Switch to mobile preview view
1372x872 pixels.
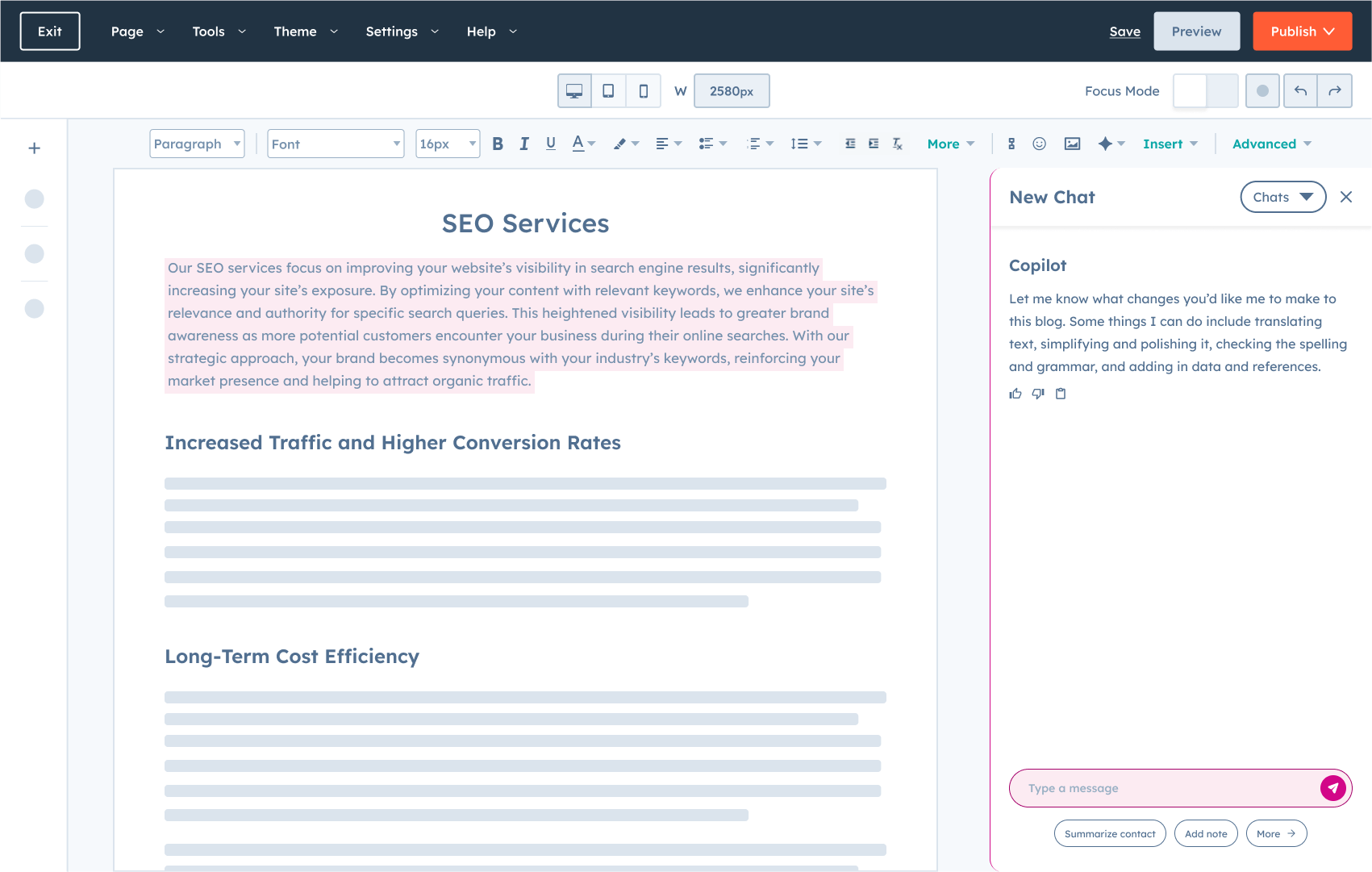click(x=643, y=90)
